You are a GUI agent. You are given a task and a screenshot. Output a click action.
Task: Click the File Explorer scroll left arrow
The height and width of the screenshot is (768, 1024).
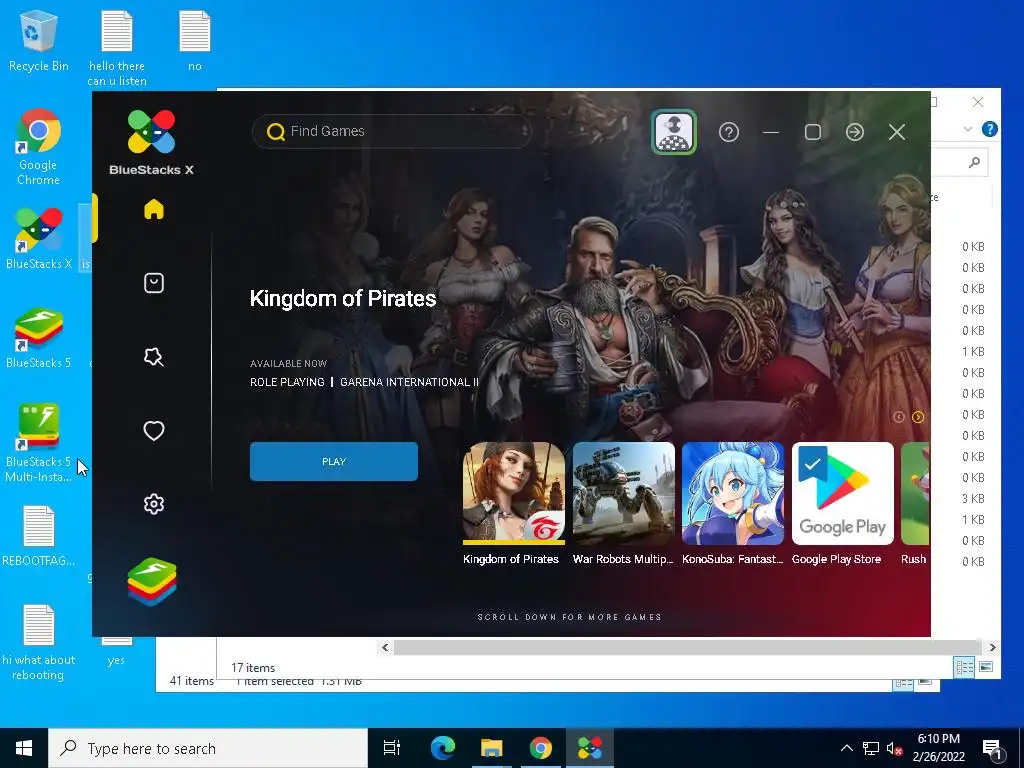pos(385,647)
